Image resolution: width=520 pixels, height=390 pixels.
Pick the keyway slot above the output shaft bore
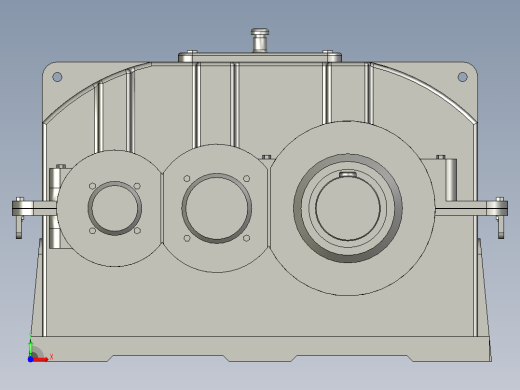(348, 174)
